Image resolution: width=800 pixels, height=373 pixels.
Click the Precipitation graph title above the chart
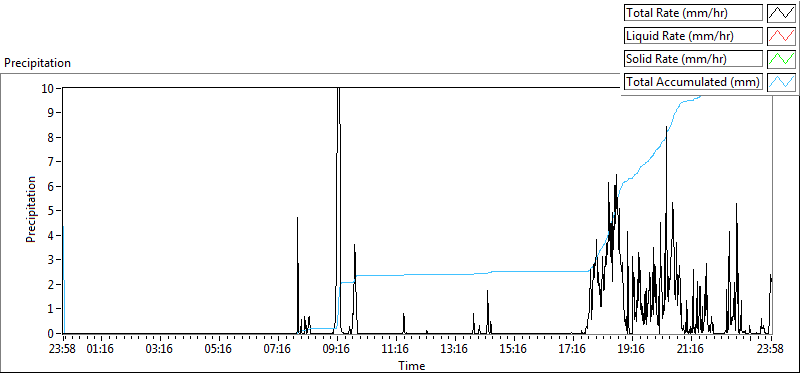pos(37,63)
